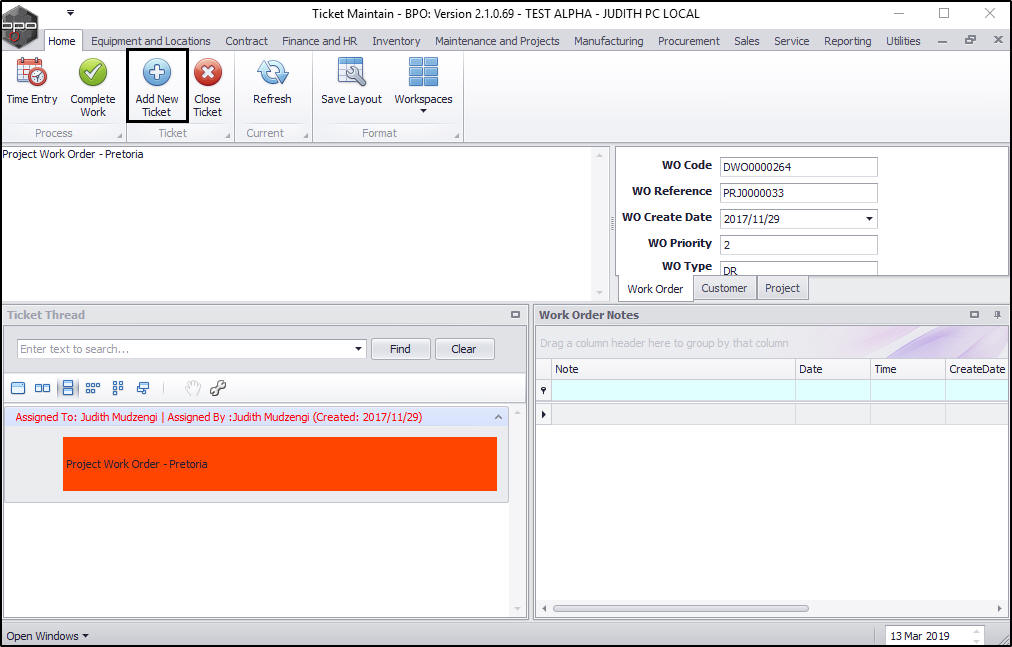Save the current layout
This screenshot has width=1012, height=647.
tap(351, 81)
